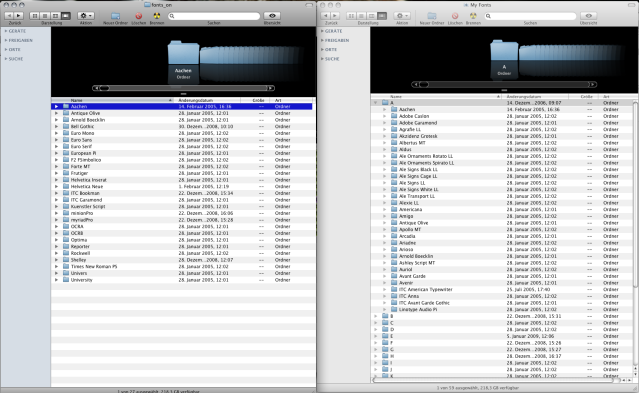Viewport: 639px width, 393px height.
Task: Select 'Times New Roman PS' row in fonts_on
Action: click(x=182, y=267)
